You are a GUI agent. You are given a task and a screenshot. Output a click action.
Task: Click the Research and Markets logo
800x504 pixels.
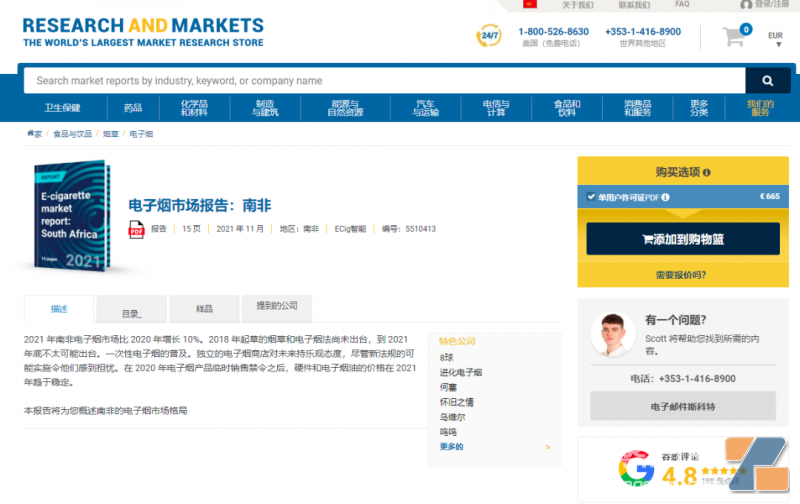coord(143,32)
